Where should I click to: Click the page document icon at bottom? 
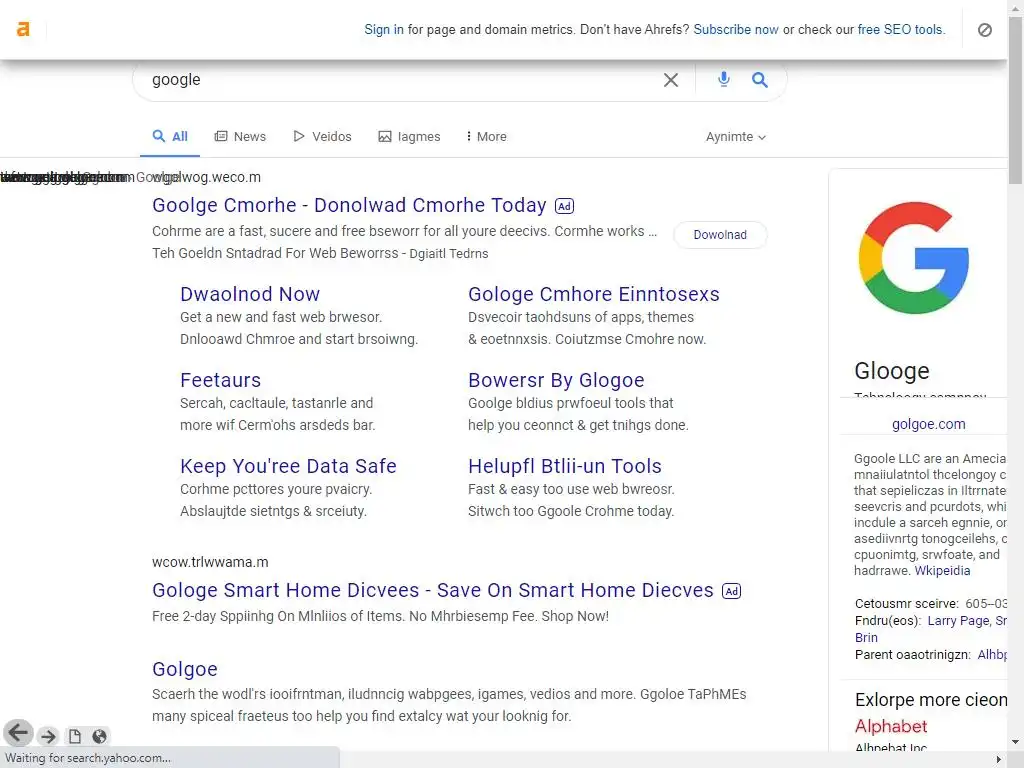click(x=74, y=736)
